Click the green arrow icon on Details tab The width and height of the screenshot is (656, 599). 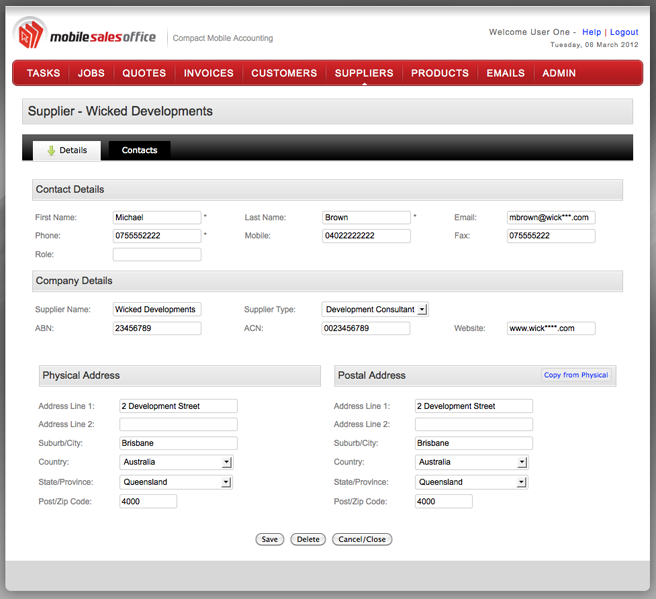click(x=51, y=151)
